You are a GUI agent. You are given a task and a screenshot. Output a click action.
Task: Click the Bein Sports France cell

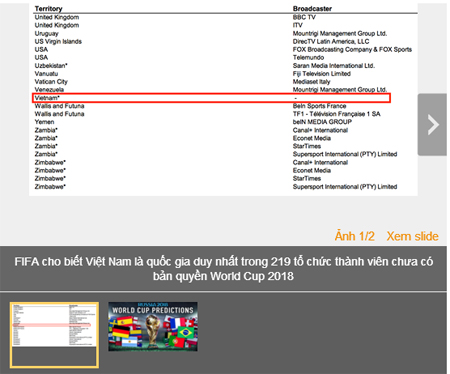319,106
